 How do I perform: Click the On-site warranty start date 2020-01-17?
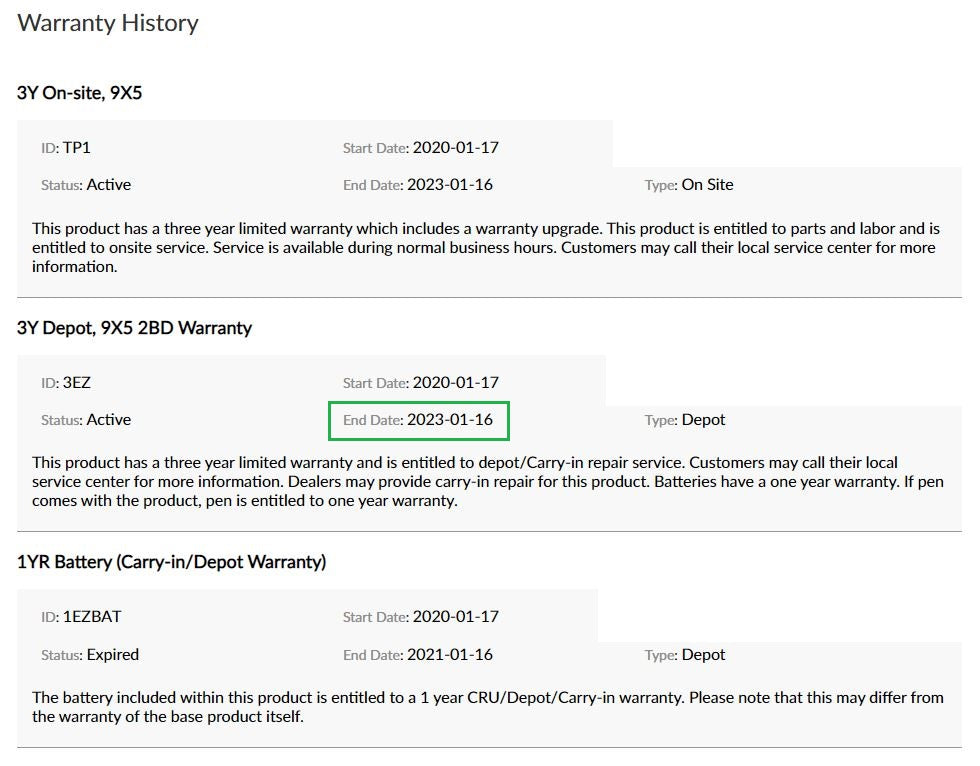click(456, 147)
